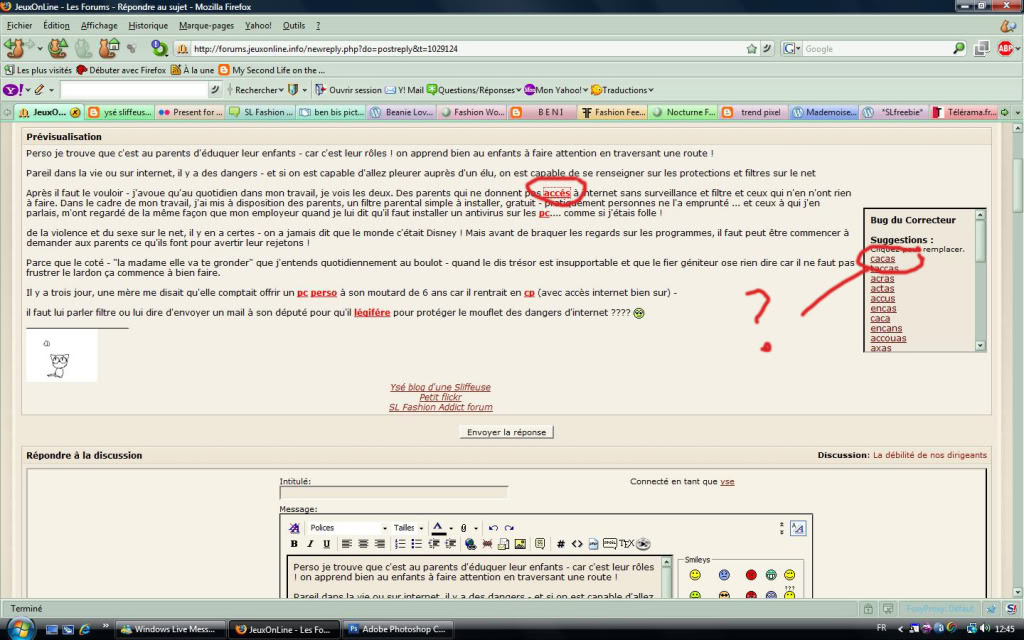
Task: Click the Wrap Quote tags icon
Action: pyautogui.click(x=539, y=544)
